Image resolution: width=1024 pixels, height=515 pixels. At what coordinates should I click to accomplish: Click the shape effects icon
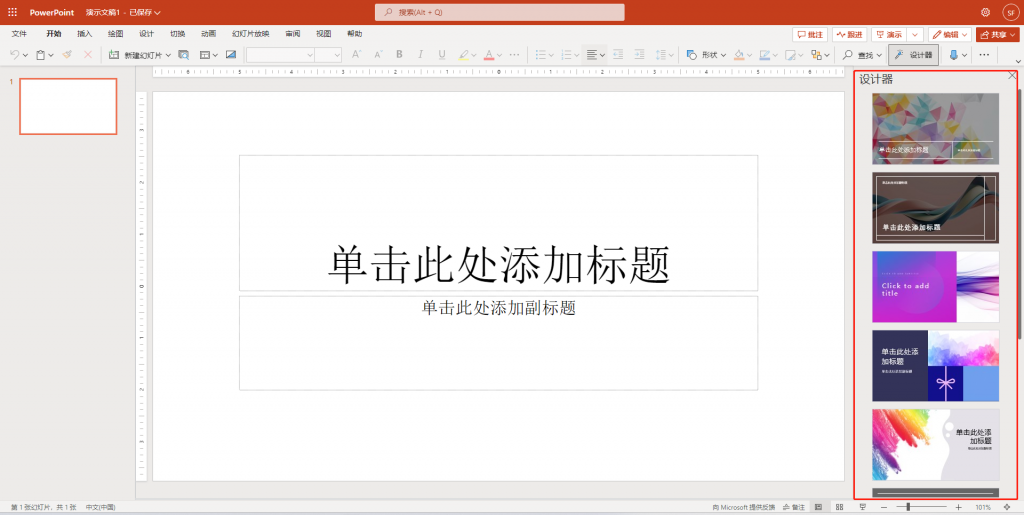790,55
